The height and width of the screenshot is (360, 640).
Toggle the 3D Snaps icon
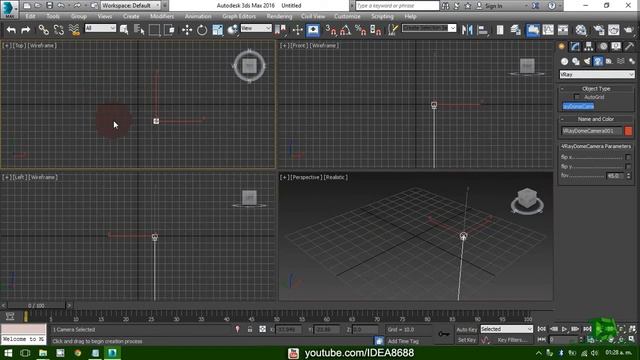pos(330,30)
